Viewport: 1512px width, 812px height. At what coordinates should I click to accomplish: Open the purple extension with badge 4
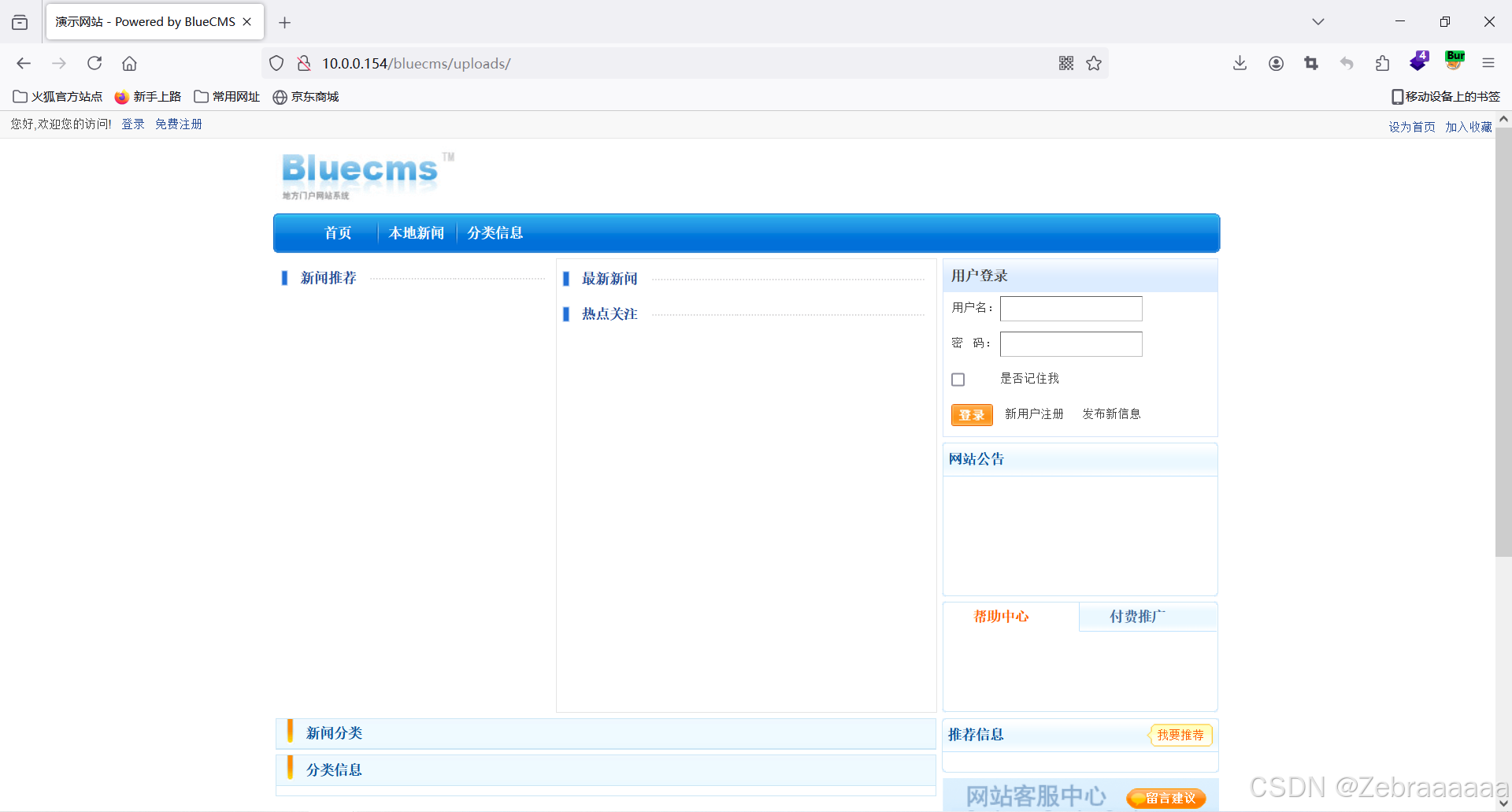pos(1419,61)
